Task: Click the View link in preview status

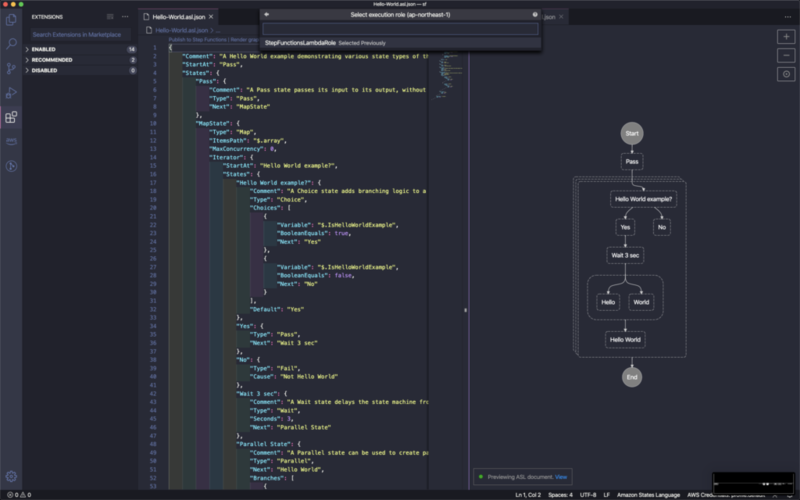Action: 561,477
